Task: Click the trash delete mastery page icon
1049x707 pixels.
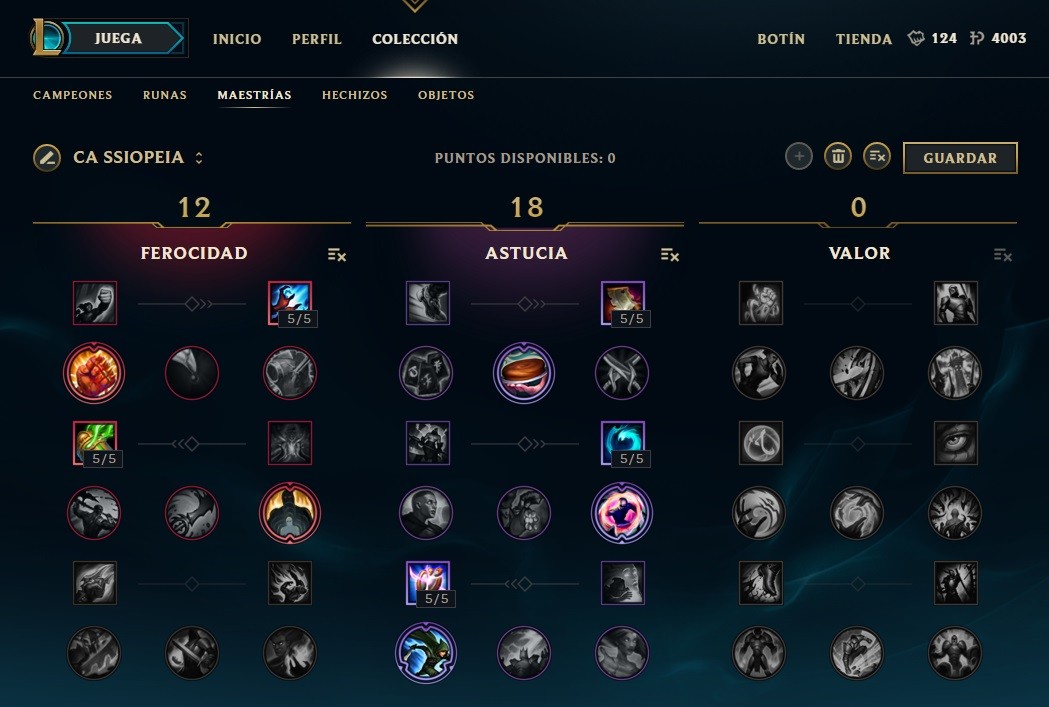Action: click(x=838, y=157)
